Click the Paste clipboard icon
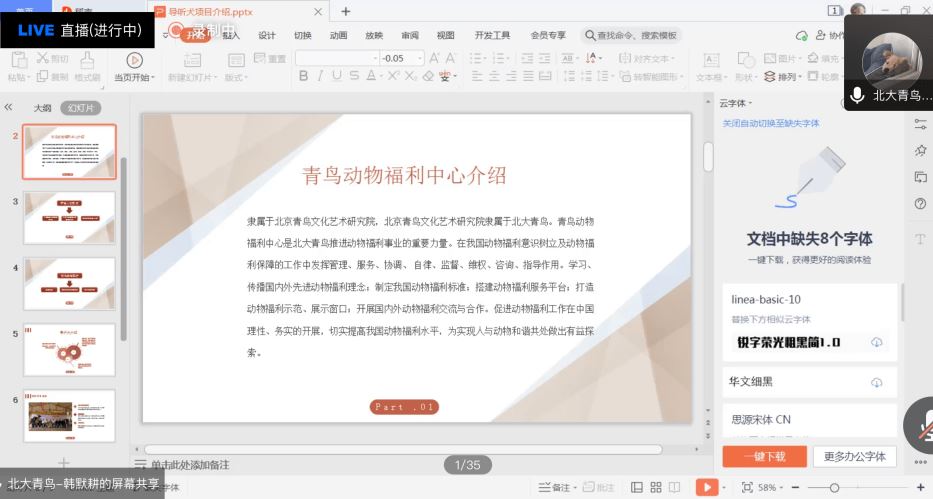 (18, 59)
